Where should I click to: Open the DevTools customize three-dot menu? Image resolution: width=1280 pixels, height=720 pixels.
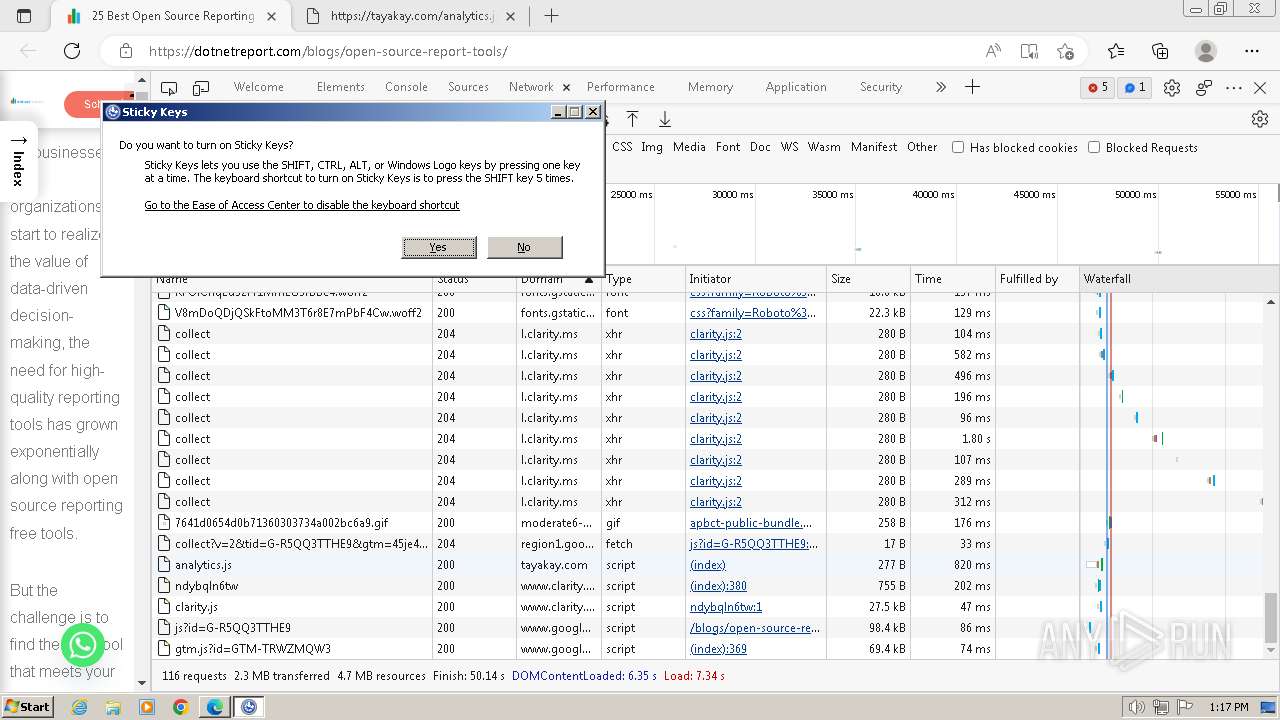(x=1234, y=87)
